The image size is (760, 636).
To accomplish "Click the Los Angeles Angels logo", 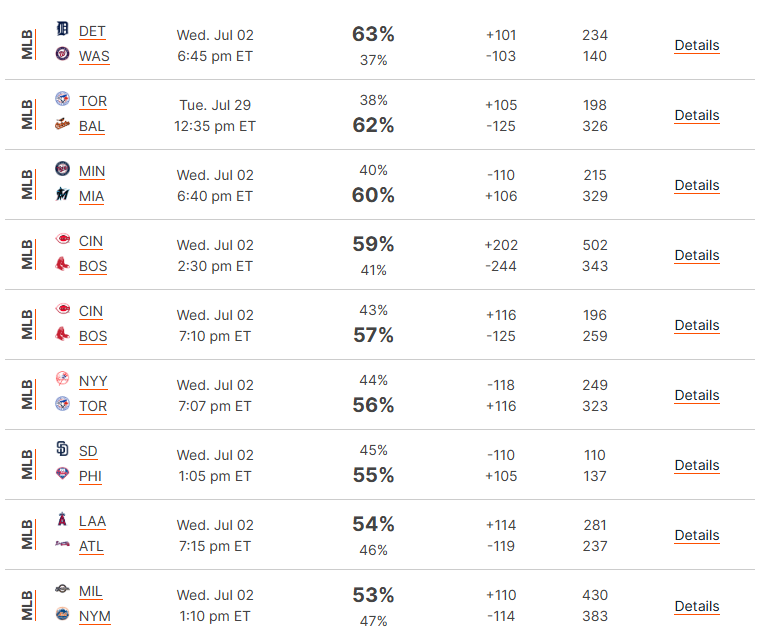I will [63, 519].
